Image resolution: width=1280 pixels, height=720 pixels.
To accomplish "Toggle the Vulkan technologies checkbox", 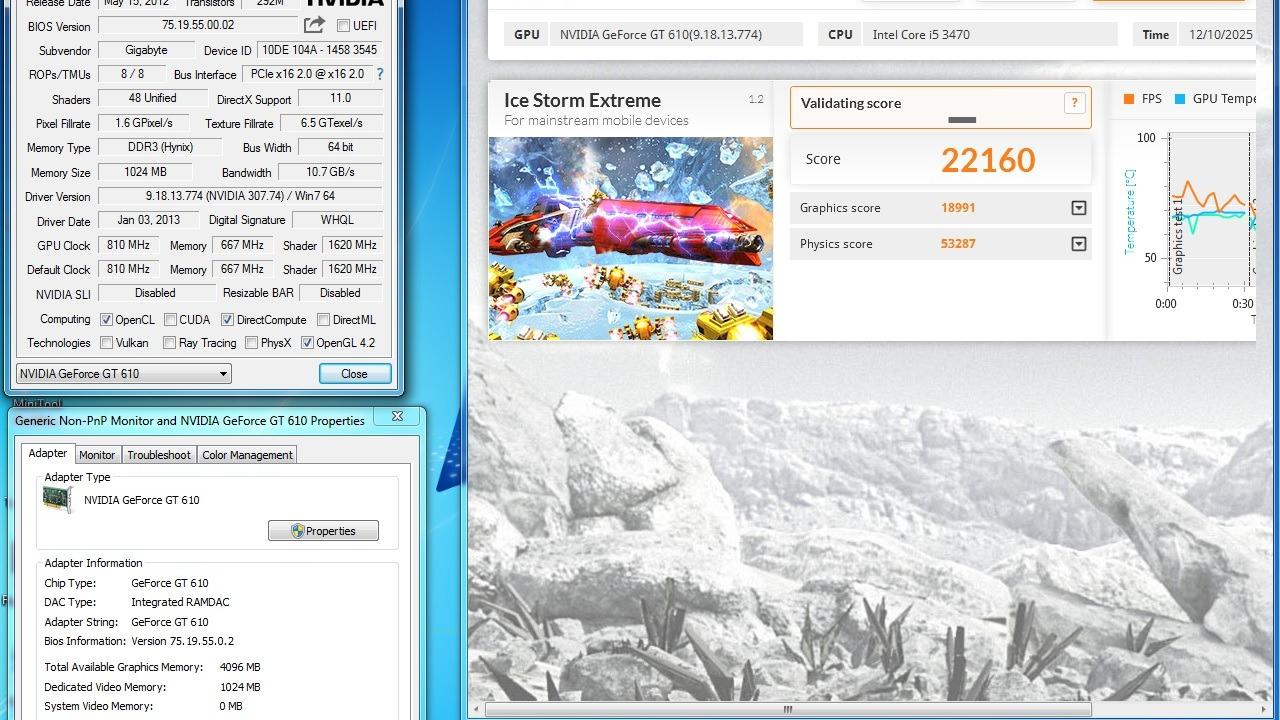I will [x=107, y=343].
